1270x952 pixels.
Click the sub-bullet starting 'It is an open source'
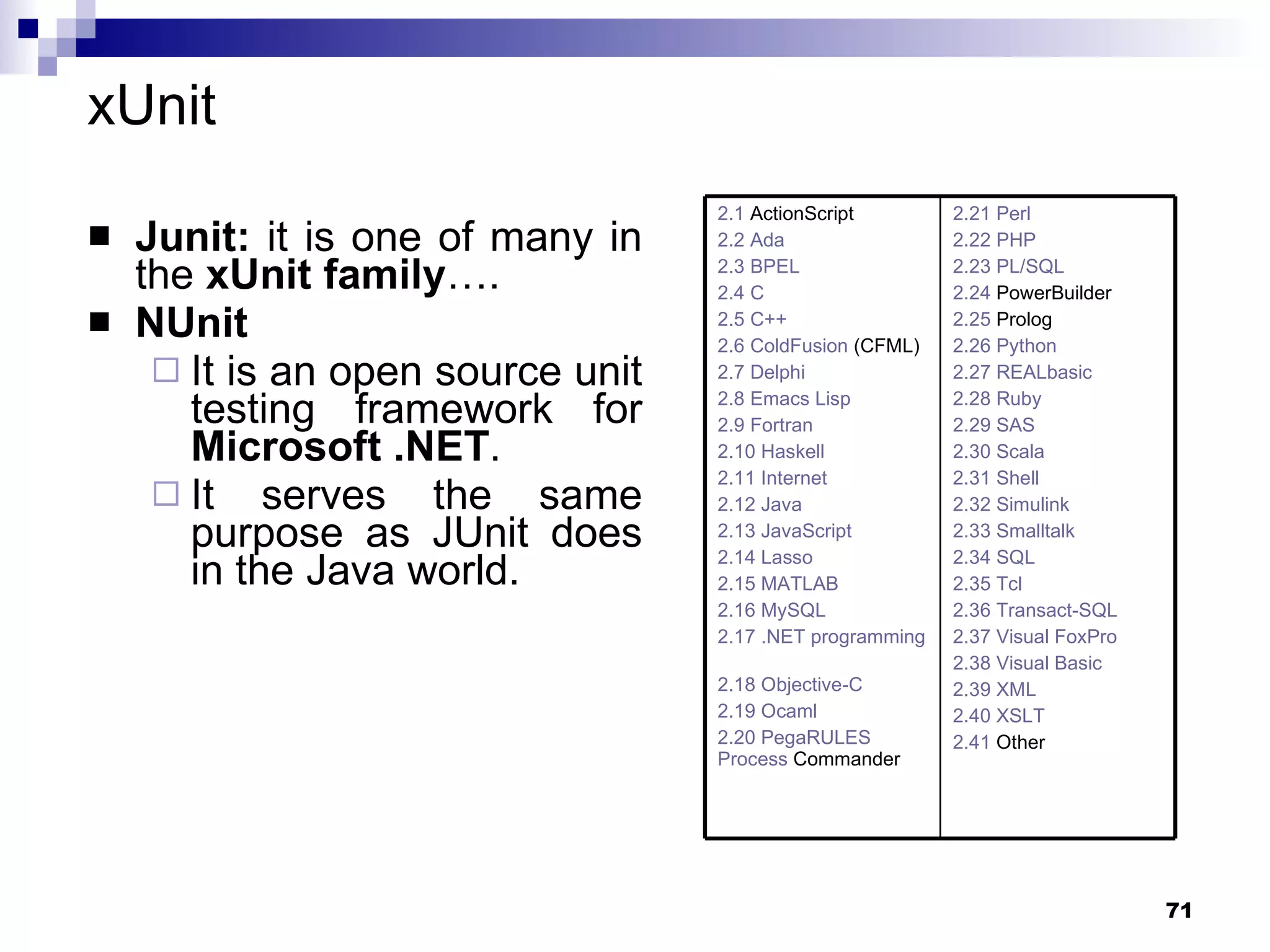click(x=416, y=409)
